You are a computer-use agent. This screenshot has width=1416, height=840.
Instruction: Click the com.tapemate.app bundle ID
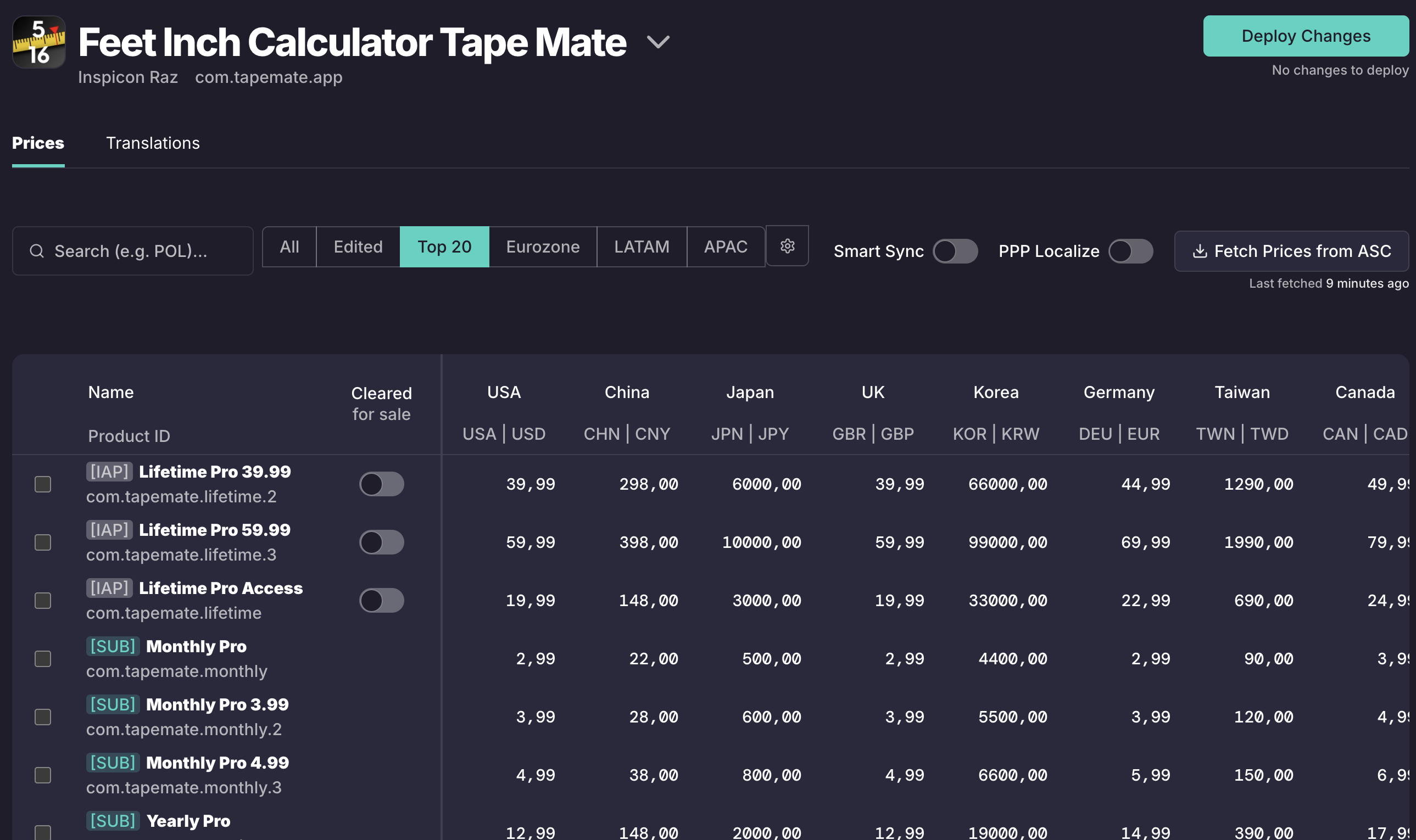pos(269,77)
